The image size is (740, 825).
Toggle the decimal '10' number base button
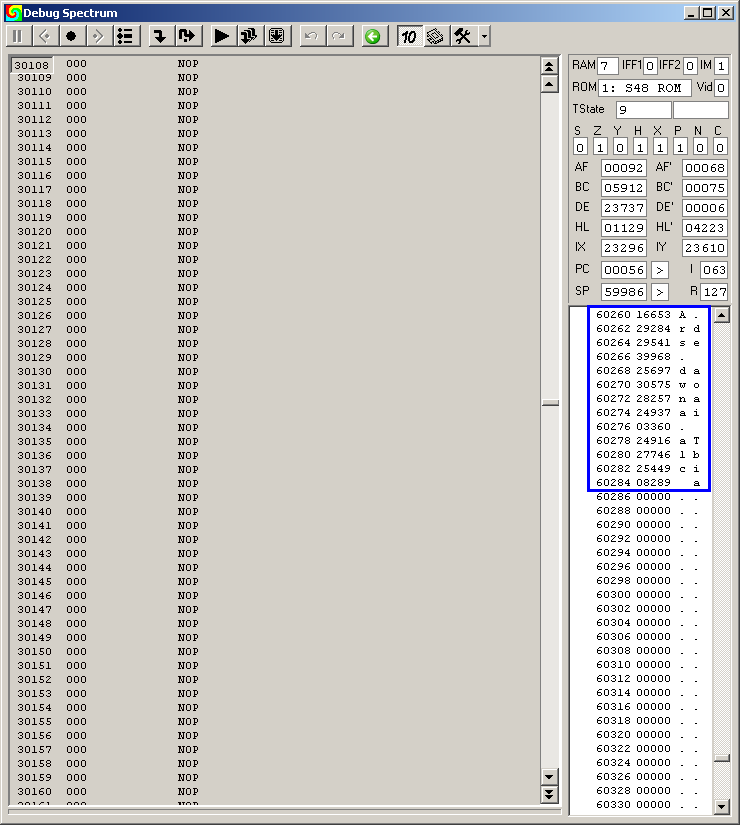point(409,36)
